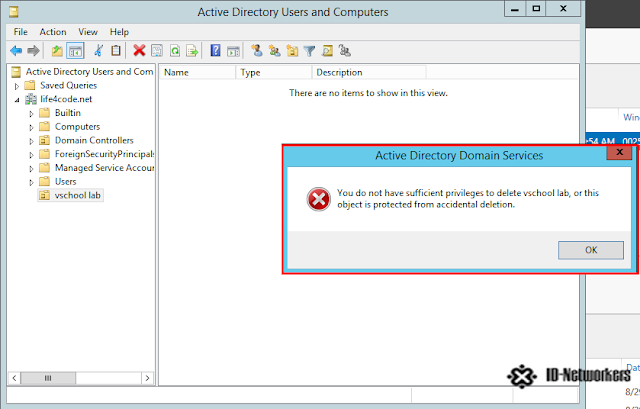Open the Help menu
This screenshot has height=409, width=640.
(x=119, y=32)
